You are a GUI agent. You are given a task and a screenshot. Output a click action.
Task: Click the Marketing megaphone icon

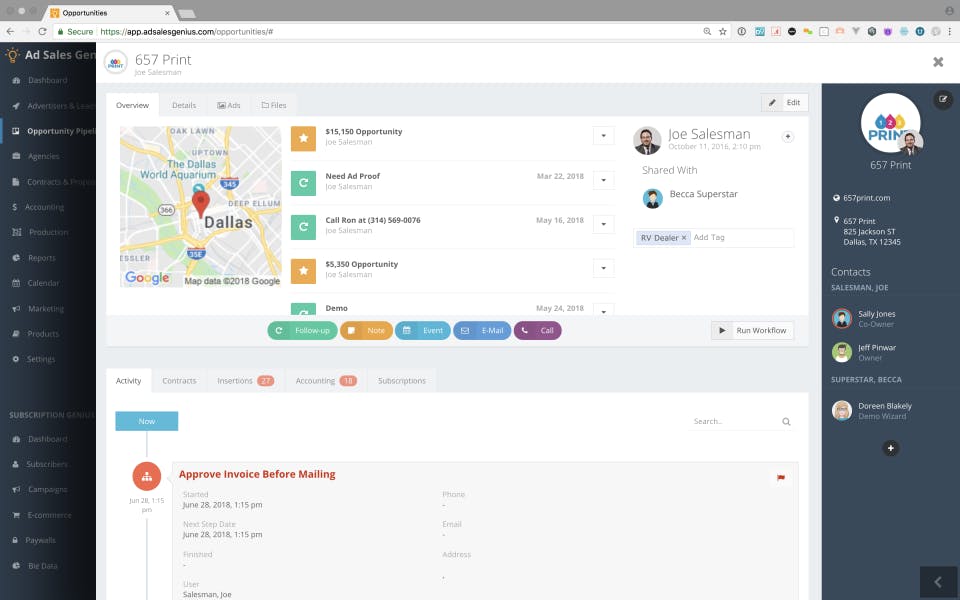click(16, 309)
